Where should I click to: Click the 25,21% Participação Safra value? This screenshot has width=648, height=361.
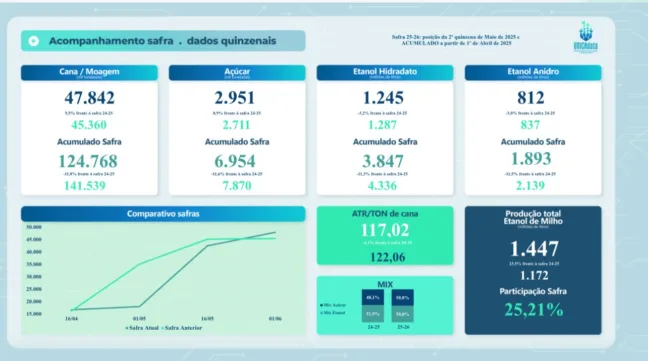click(x=534, y=310)
